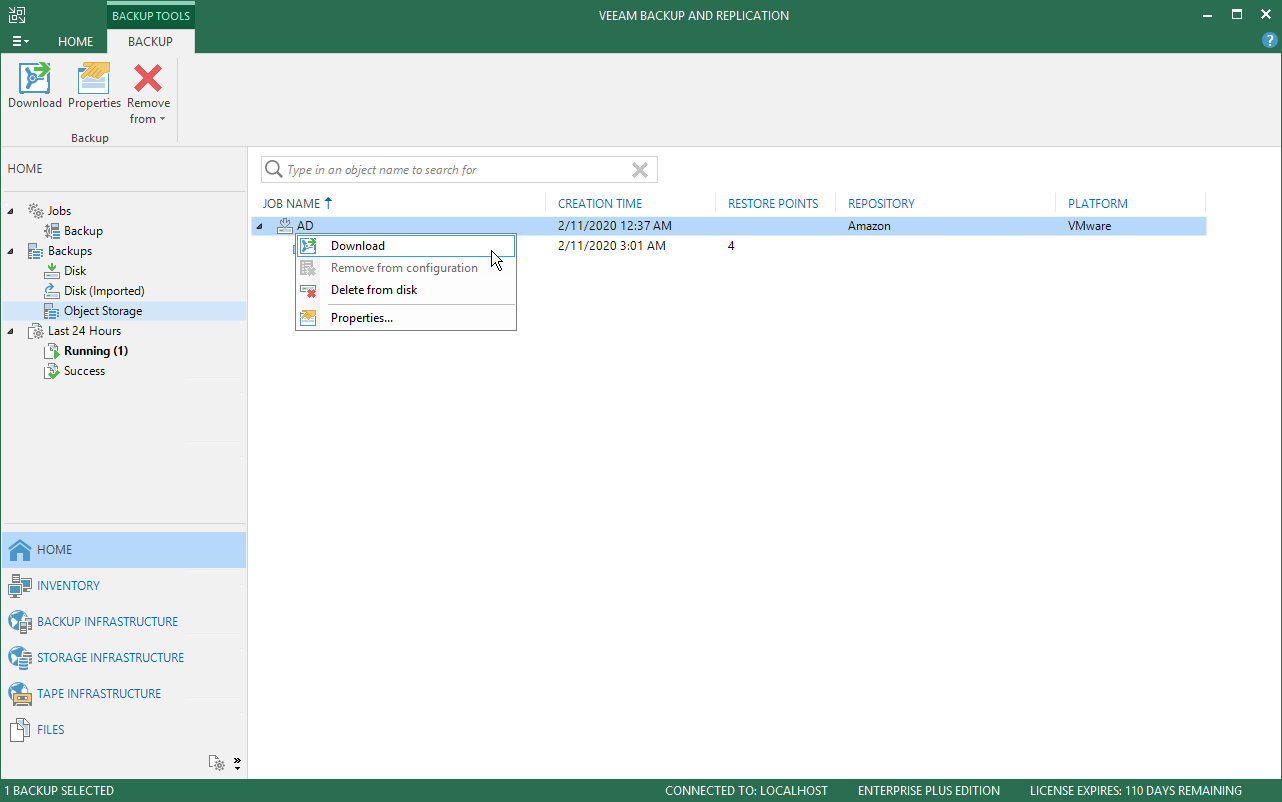The image size is (1282, 802).
Task: Click the BACKUP INFRASTRUCTURE navigation icon
Action: pos(20,622)
